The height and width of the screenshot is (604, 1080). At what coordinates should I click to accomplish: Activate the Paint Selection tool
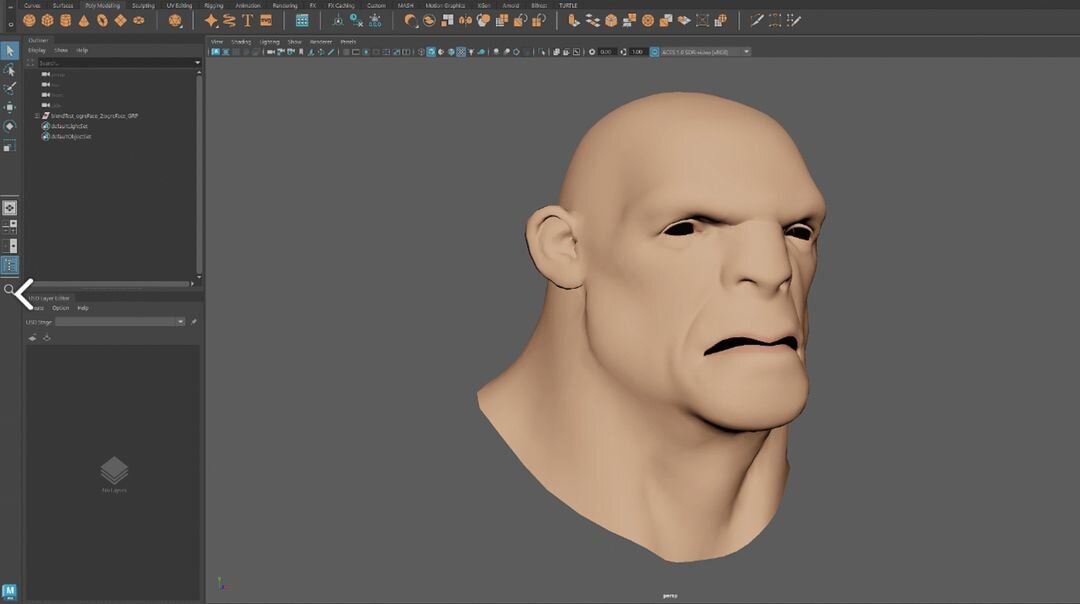coord(10,85)
